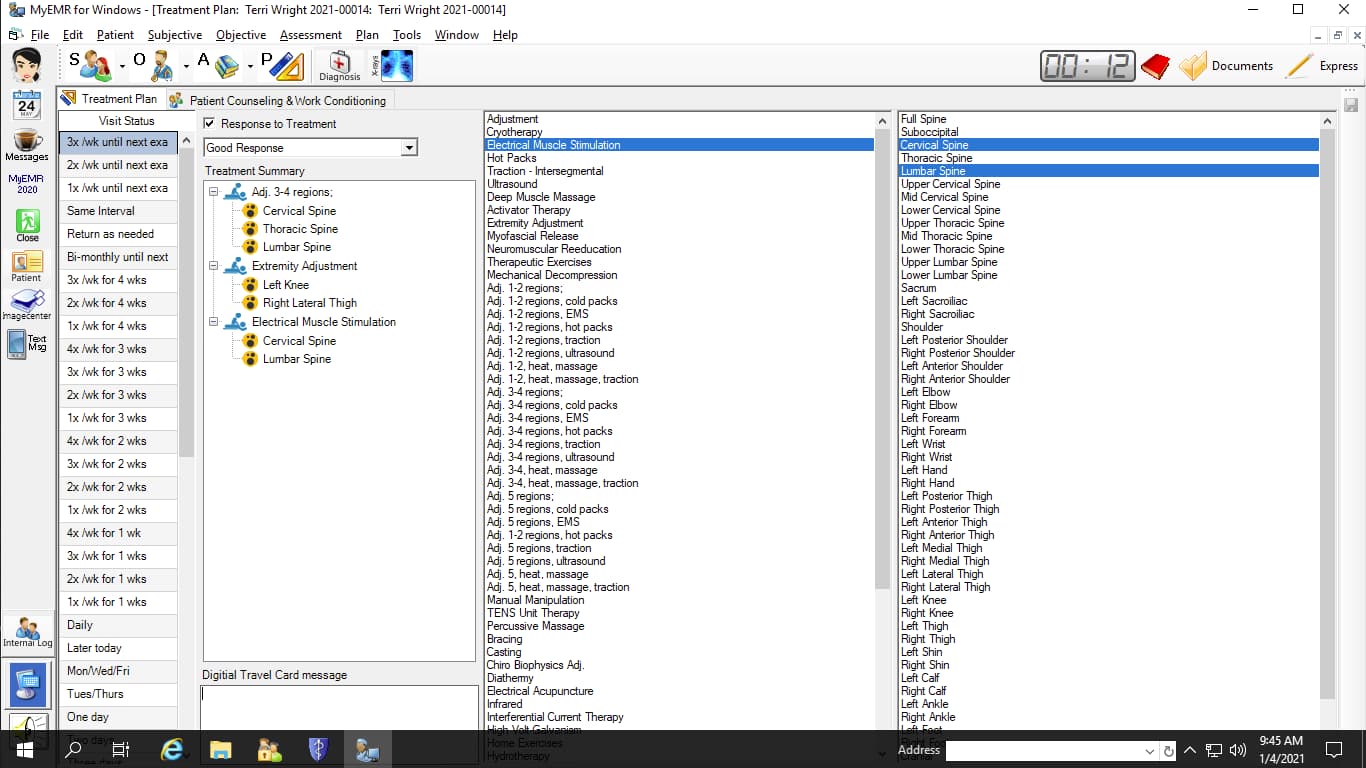The image size is (1366, 768).
Task: Click inside the Address field on the taskbar
Action: [1050, 750]
